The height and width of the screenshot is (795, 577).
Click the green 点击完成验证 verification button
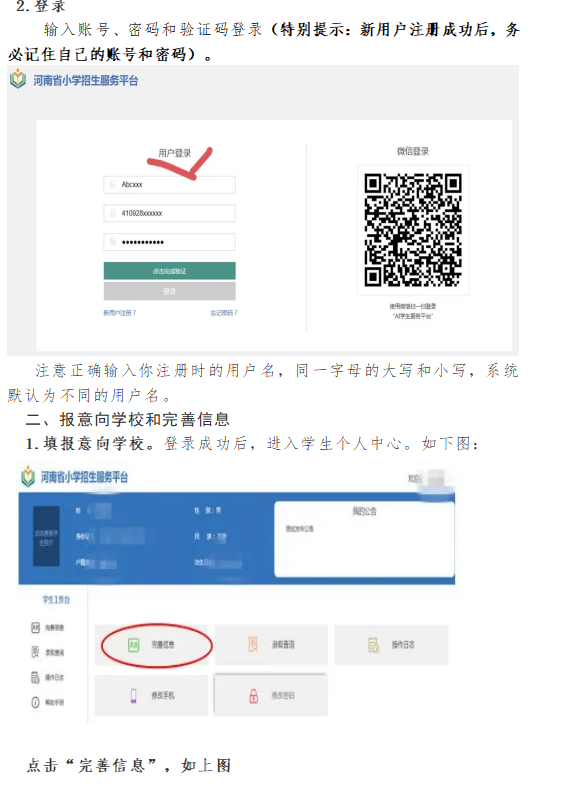[169, 271]
